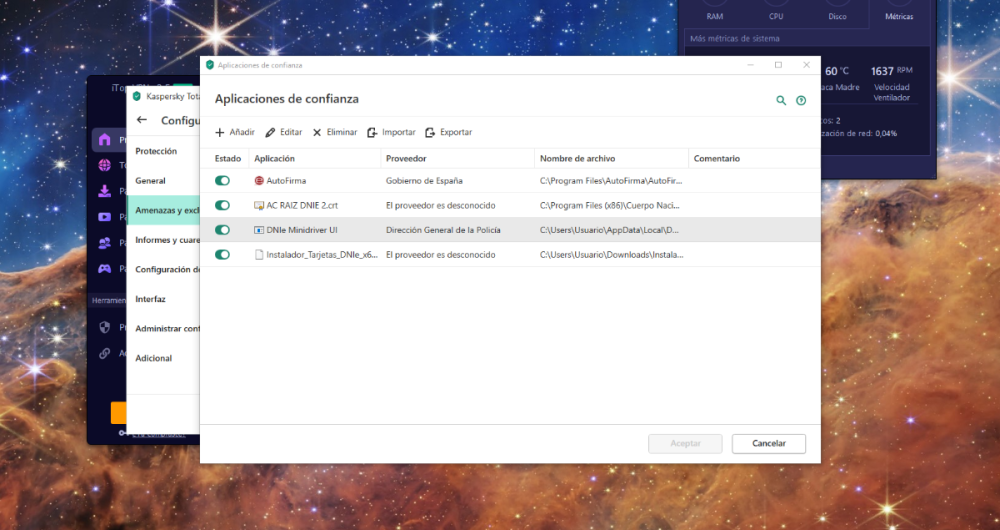The image size is (1000, 530).
Task: Minimize the Aplicaciones de confianza window
Action: pos(751,65)
